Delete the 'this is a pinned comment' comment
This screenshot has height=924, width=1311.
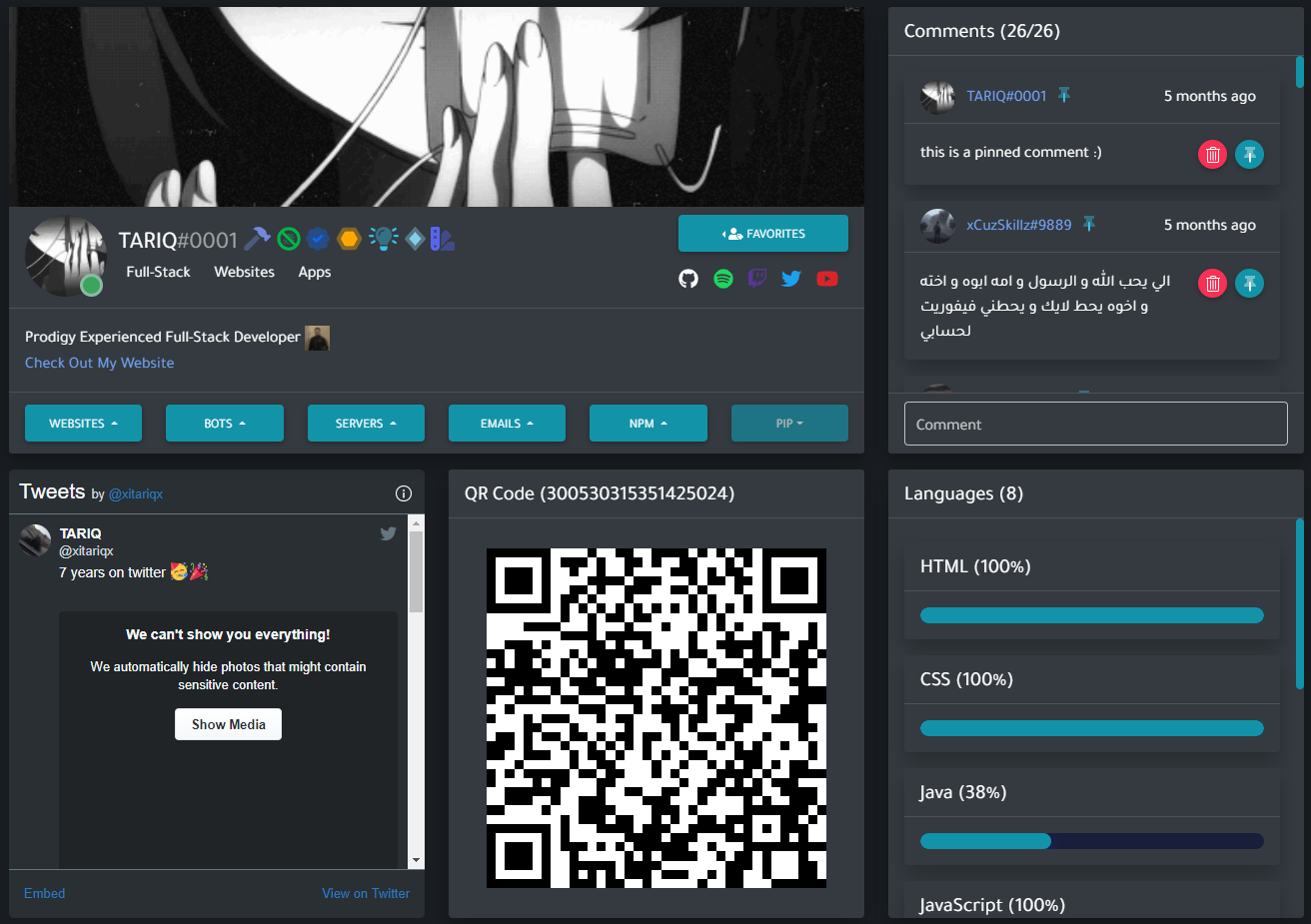click(x=1212, y=155)
